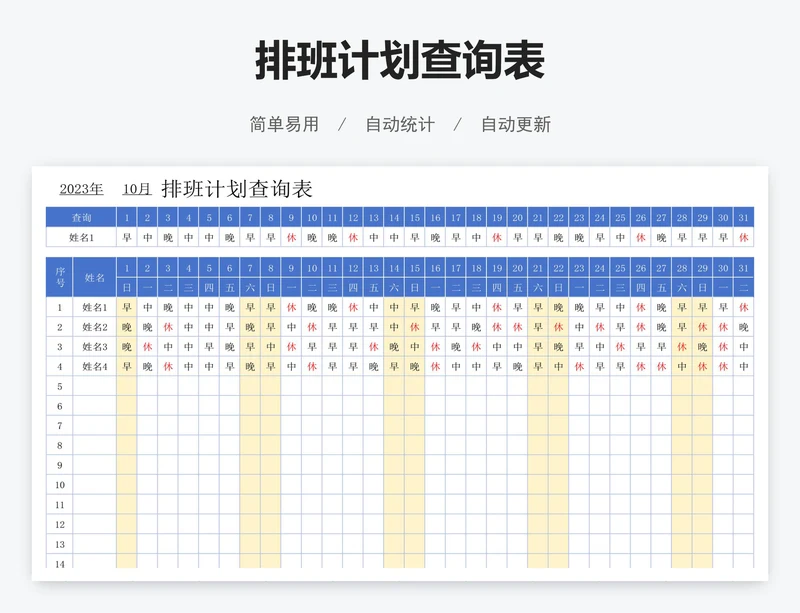Click row number 4 in the 序号 column

tap(60, 366)
